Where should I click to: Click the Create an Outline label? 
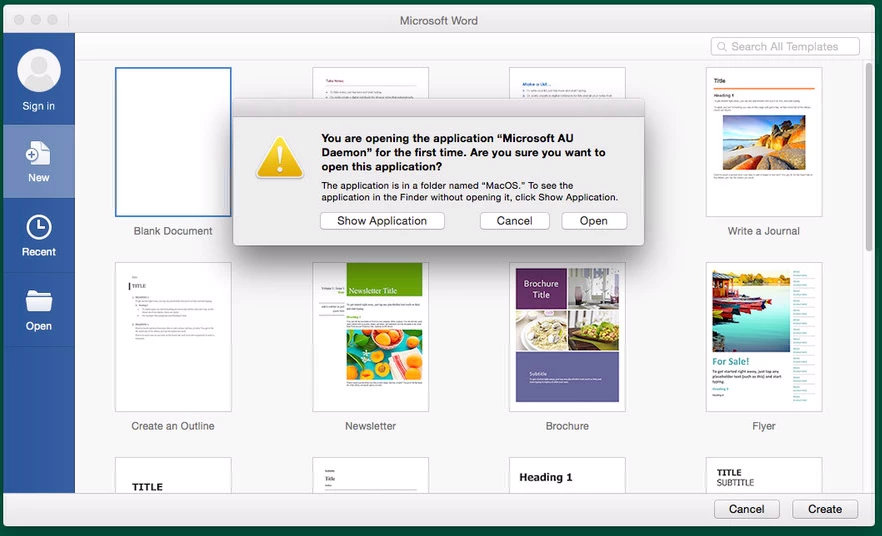pos(173,426)
